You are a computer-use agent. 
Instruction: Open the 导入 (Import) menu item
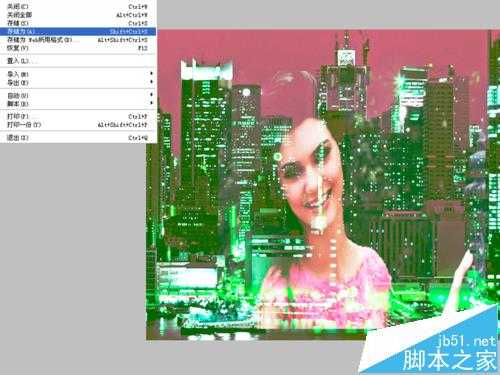tap(78, 74)
